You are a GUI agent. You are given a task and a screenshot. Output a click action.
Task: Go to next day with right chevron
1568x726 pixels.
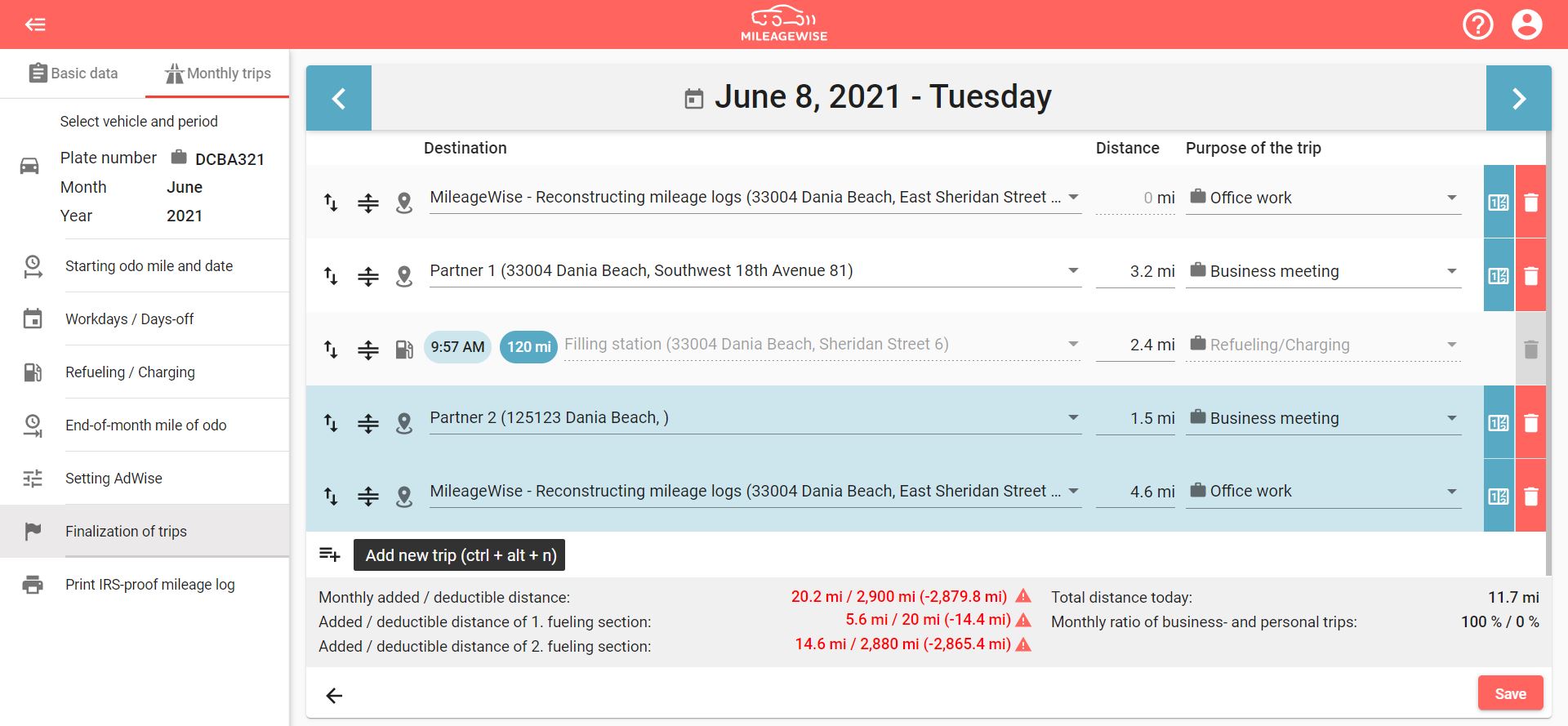1518,98
